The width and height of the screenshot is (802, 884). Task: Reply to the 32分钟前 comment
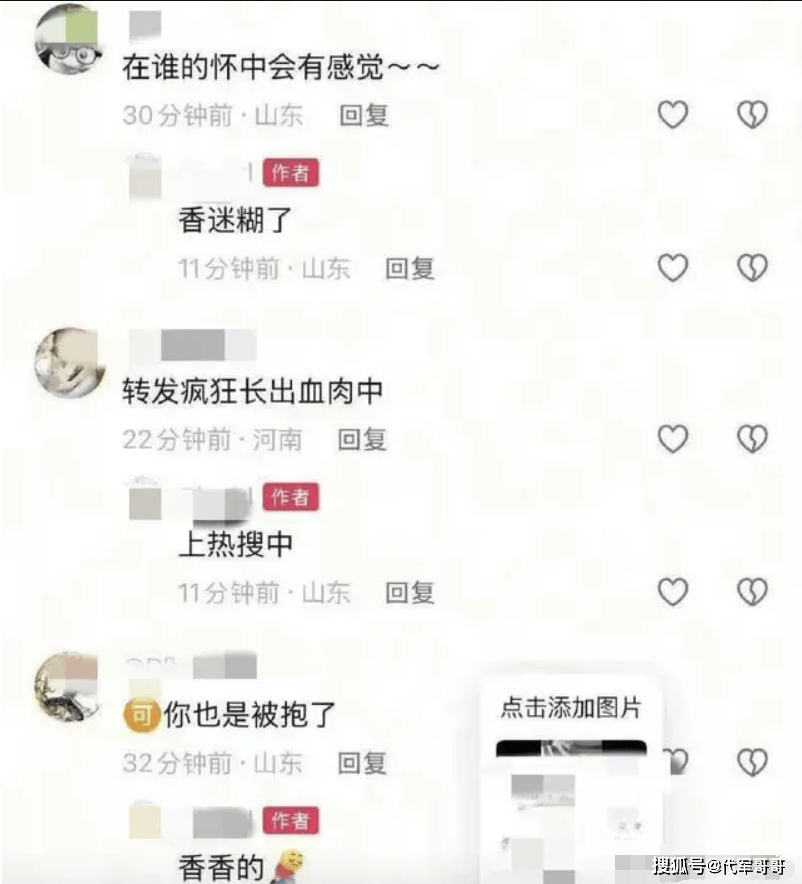[x=362, y=763]
